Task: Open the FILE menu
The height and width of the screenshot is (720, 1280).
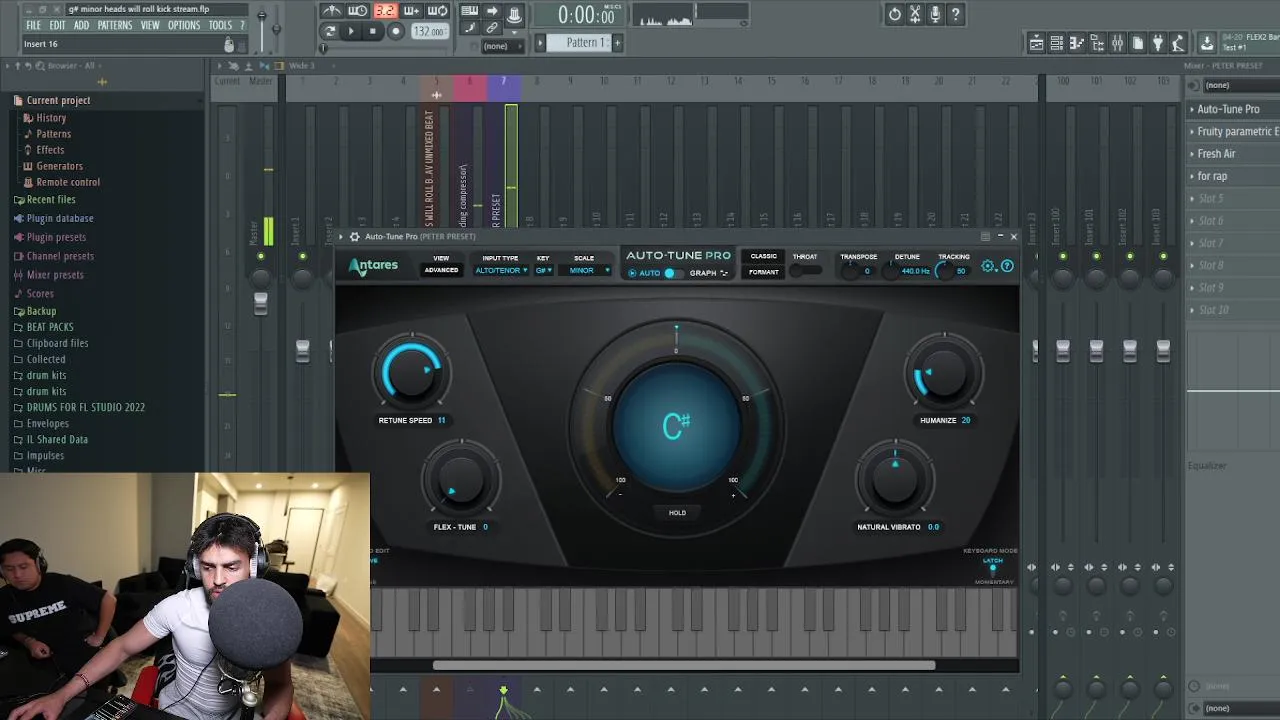Action: pyautogui.click(x=33, y=25)
